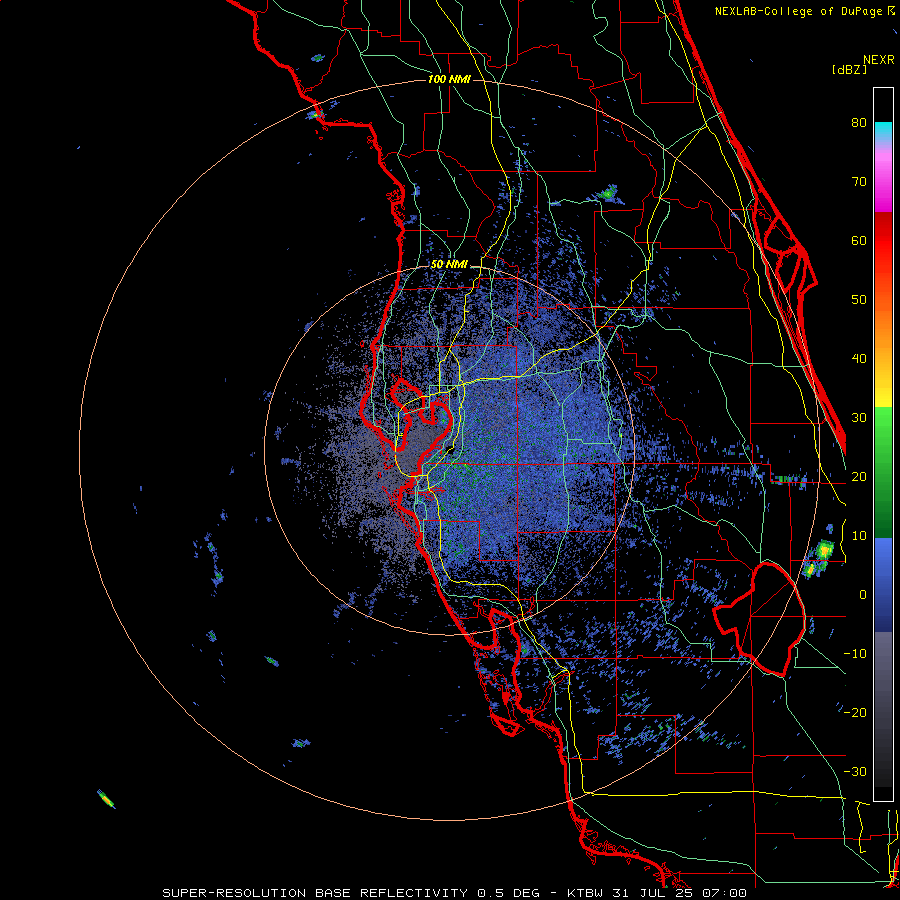Viewport: 900px width, 900px height.
Task: Click the isolated elongated echo in the far southwest corner
Action: coord(106,799)
